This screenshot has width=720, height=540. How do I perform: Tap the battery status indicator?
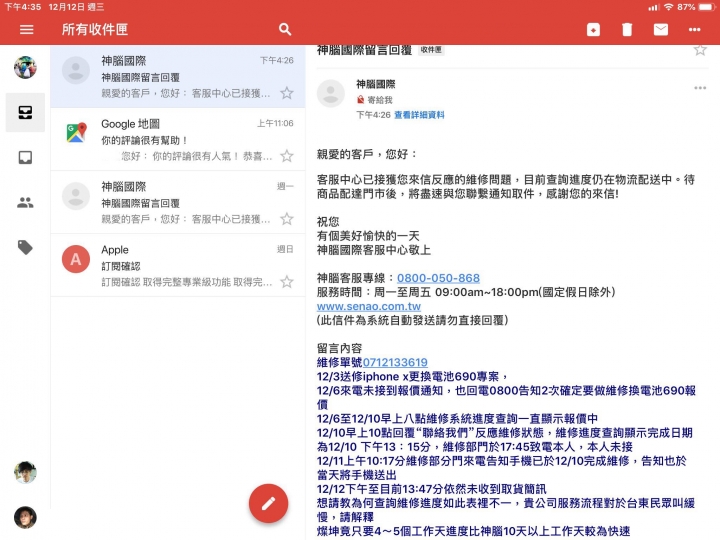coord(706,7)
